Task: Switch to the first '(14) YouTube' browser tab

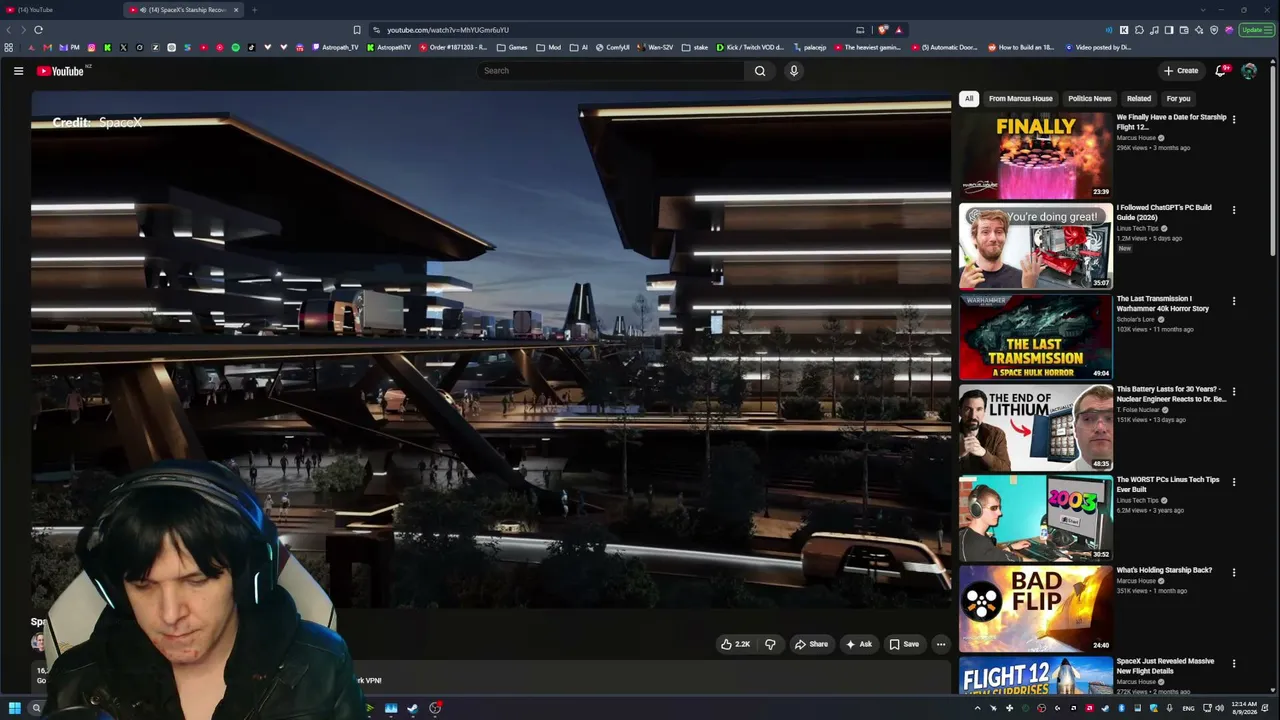Action: [62, 10]
